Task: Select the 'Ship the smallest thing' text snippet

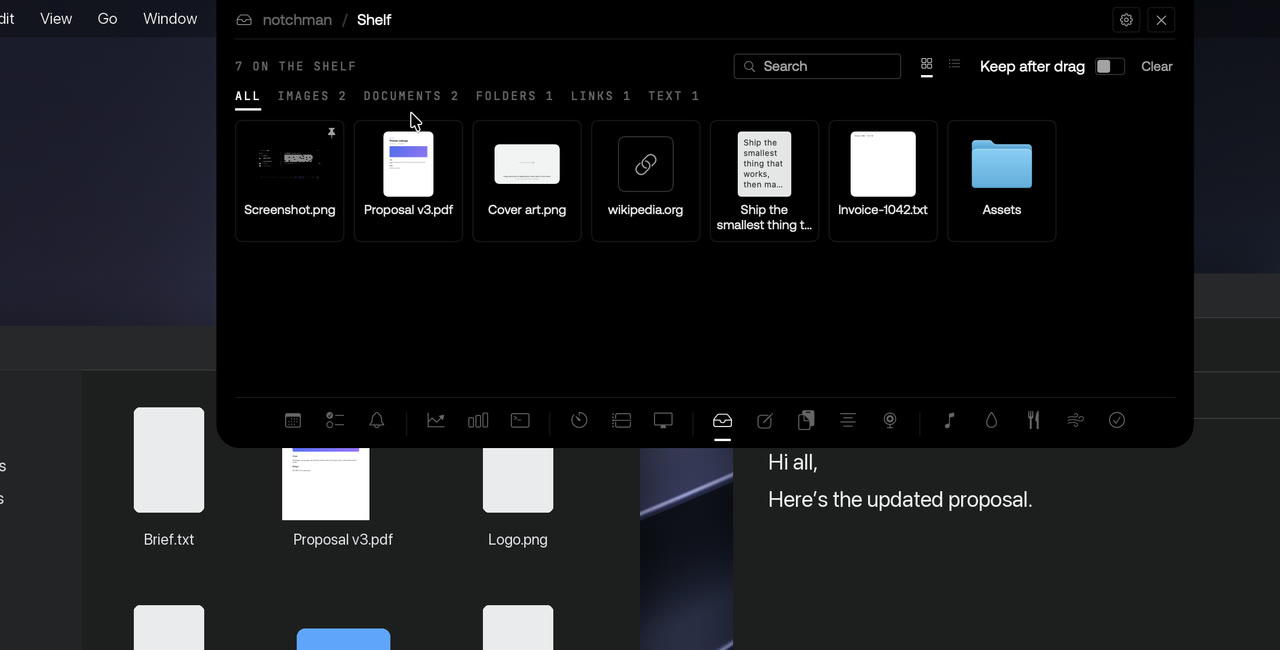Action: [765, 181]
